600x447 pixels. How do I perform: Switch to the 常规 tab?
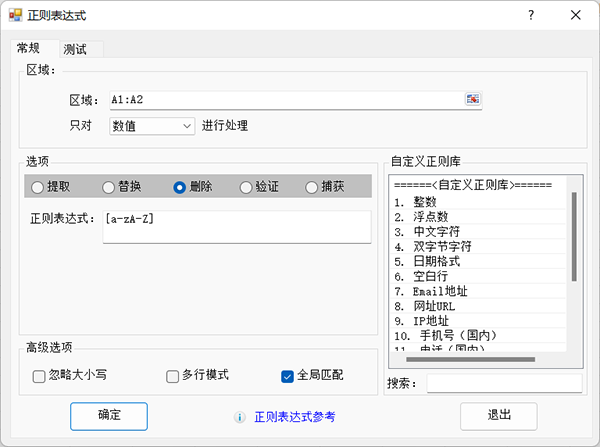pyautogui.click(x=35, y=49)
